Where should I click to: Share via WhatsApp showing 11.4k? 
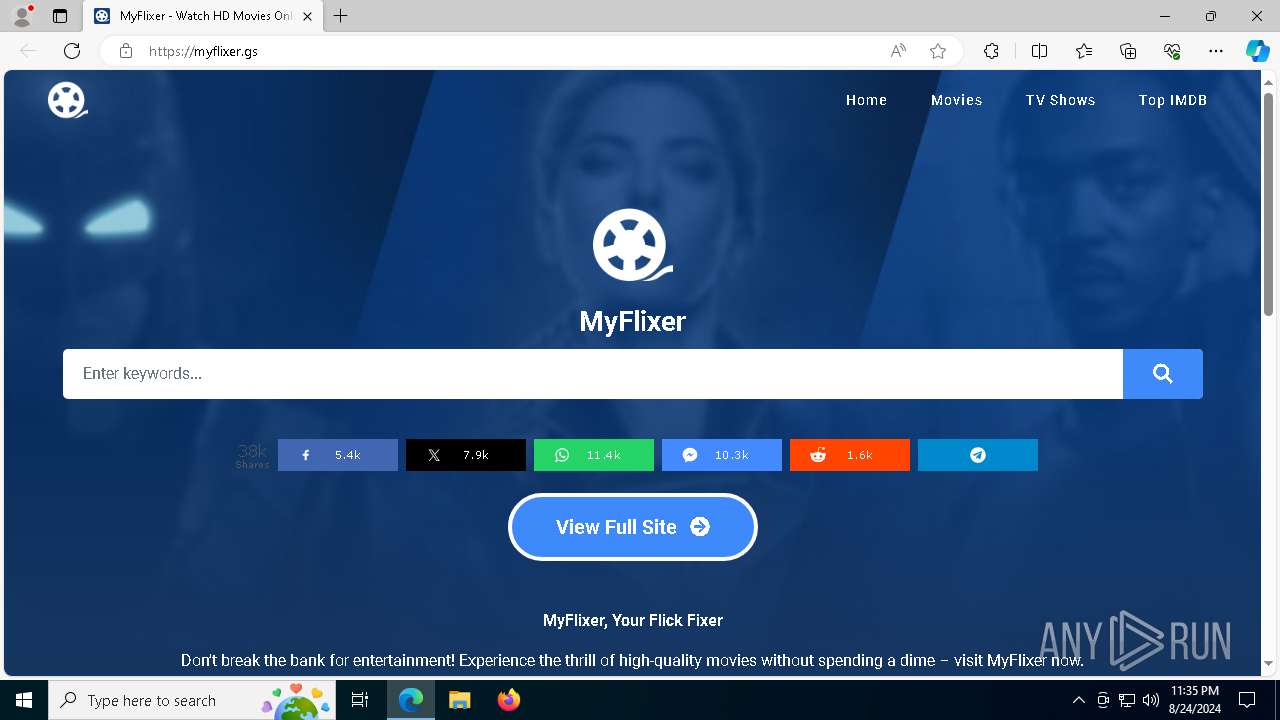point(594,455)
